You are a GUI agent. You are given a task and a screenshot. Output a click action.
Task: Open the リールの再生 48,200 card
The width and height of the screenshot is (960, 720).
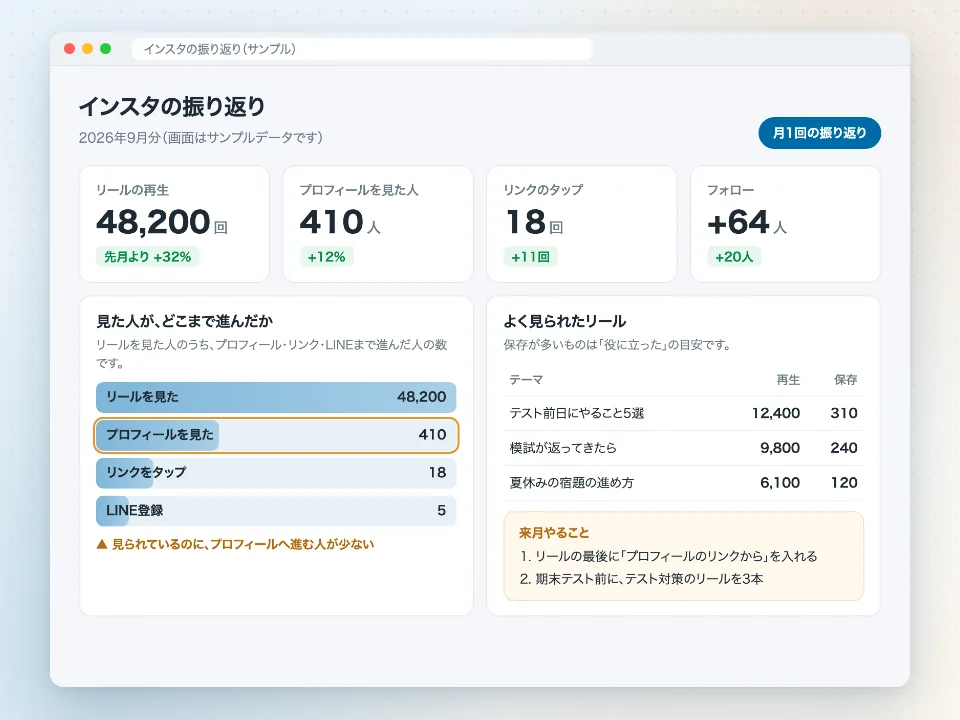click(x=174, y=224)
